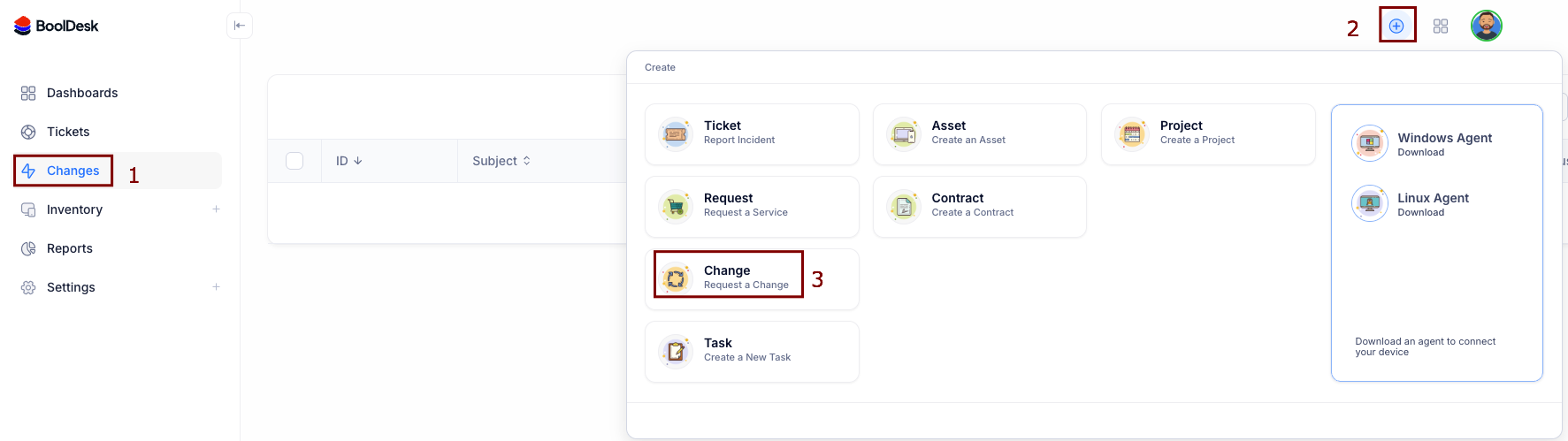The height and width of the screenshot is (441, 1568).
Task: Open Tickets in the sidebar
Action: 68,132
